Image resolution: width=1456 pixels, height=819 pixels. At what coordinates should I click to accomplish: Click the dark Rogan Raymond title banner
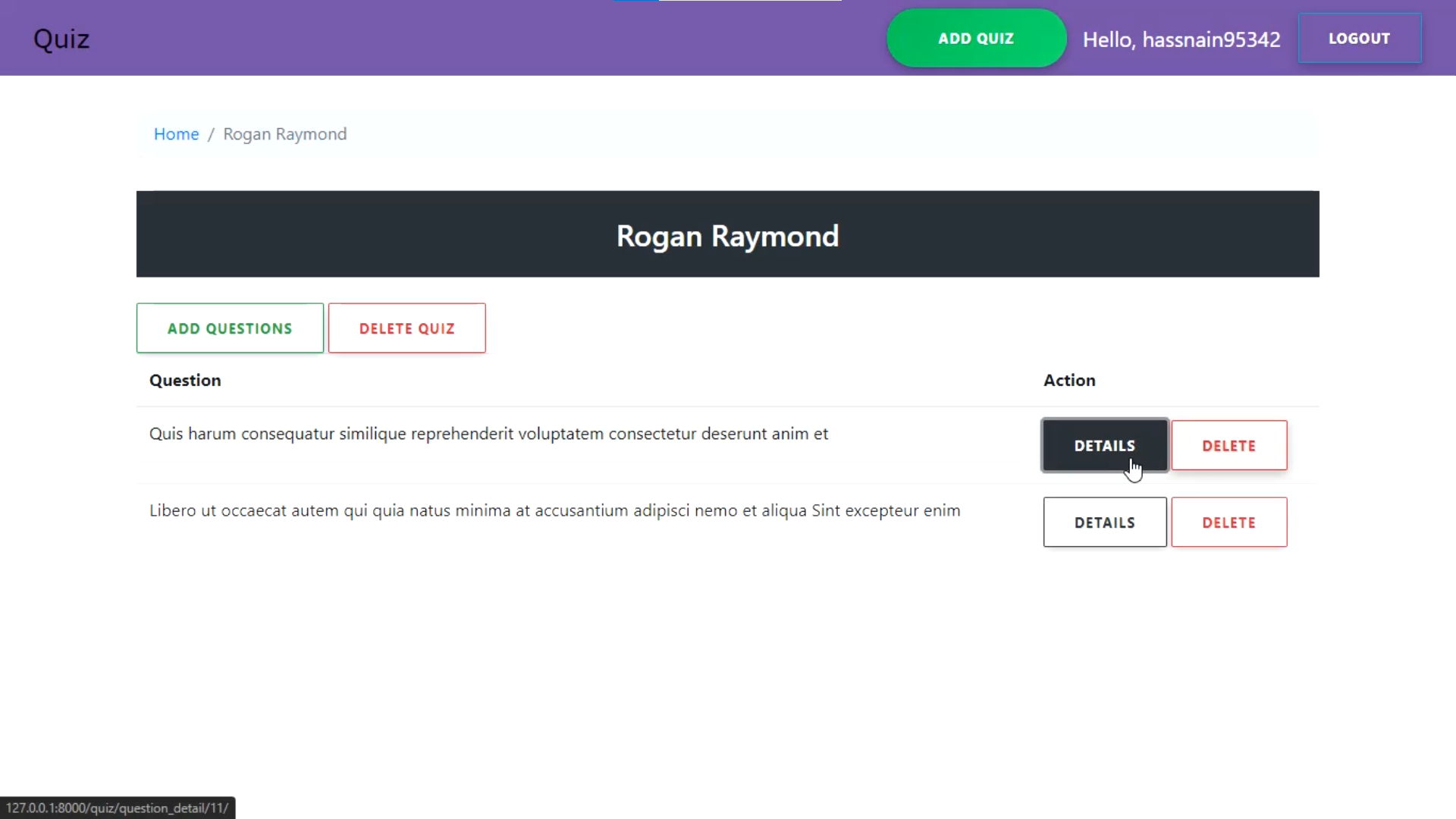pos(727,235)
